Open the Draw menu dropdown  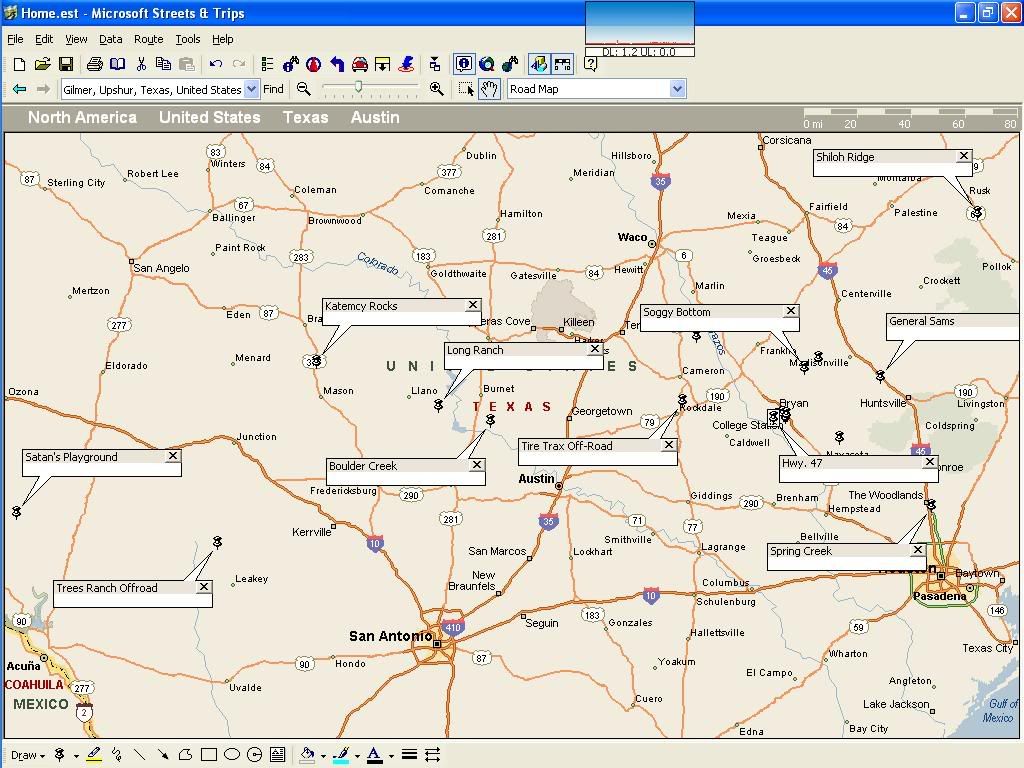point(27,756)
